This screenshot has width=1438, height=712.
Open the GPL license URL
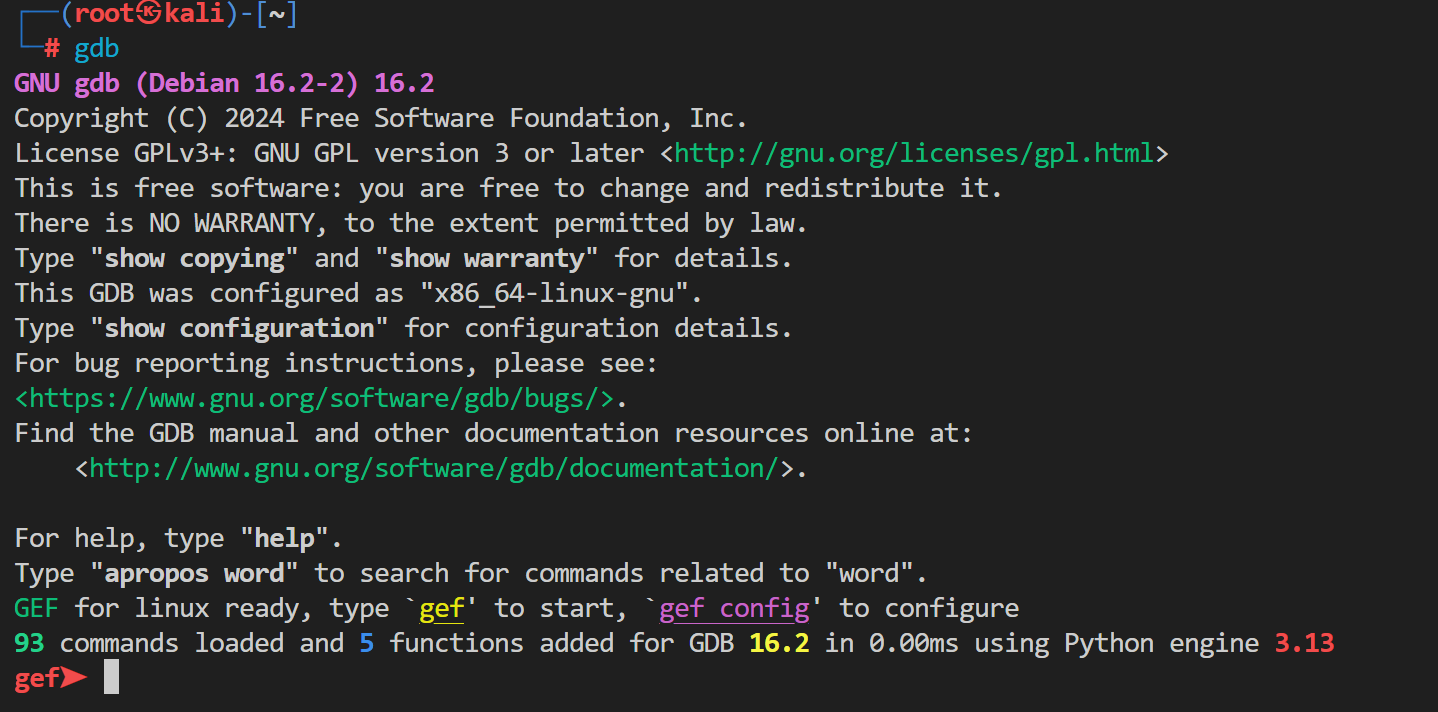click(915, 153)
